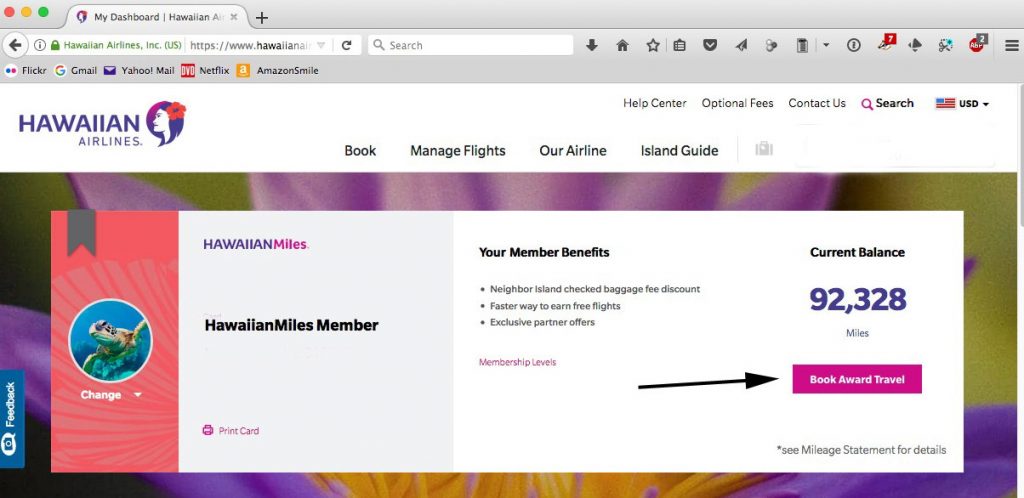
Task: Click the turtle profile picture
Action: 110,341
